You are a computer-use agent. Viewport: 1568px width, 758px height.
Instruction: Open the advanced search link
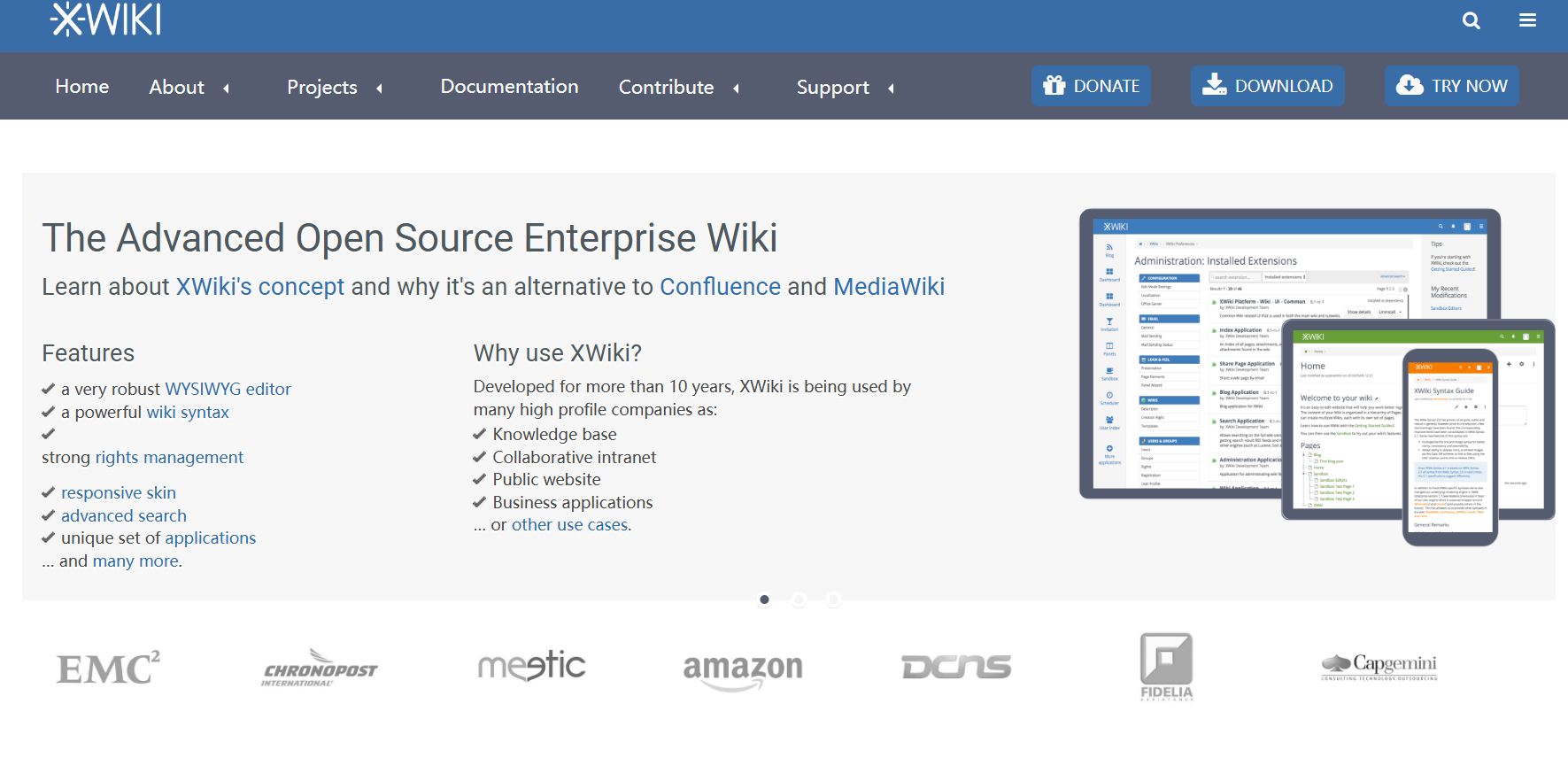click(x=124, y=515)
